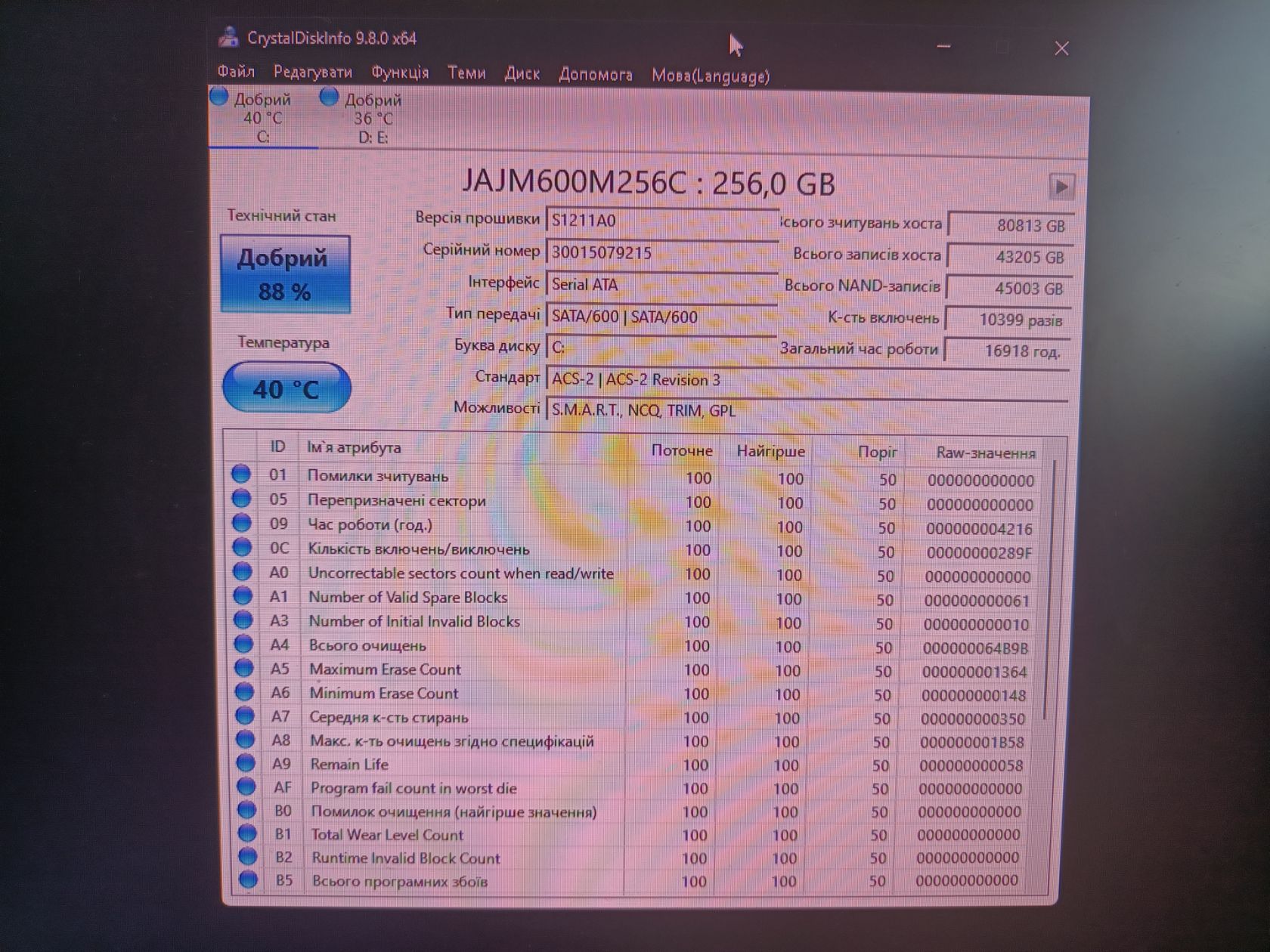Viewport: 1270px width, 952px height.
Task: Open the Файл menu
Action: pos(236,72)
